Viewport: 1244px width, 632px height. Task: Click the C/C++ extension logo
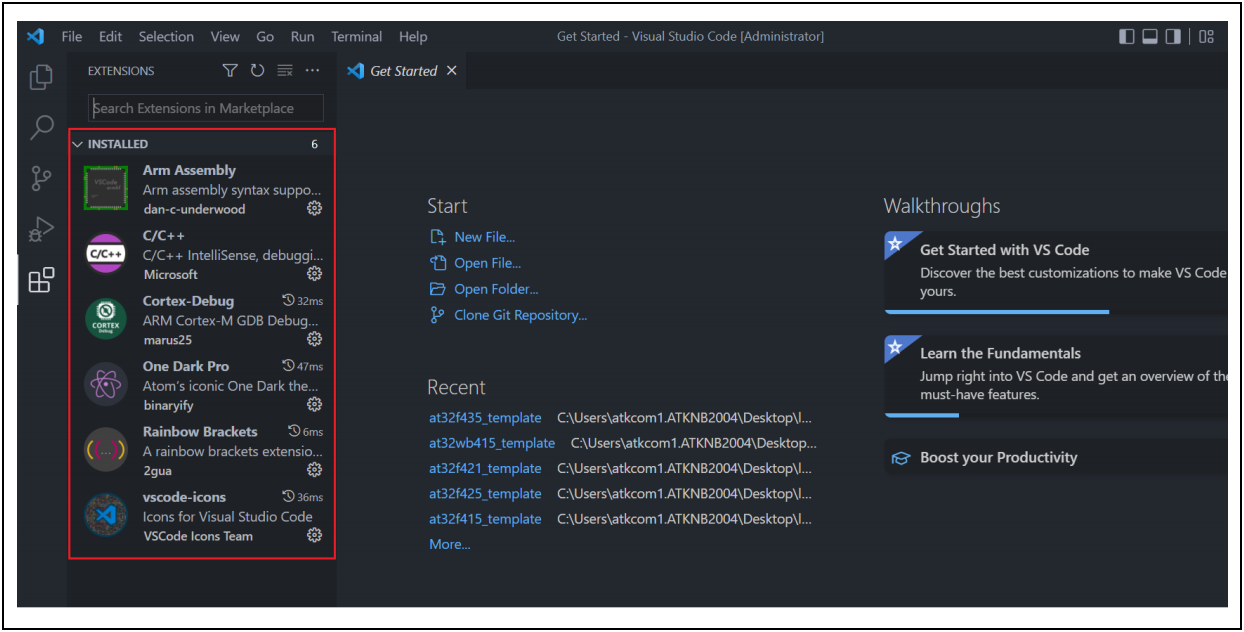[x=105, y=254]
